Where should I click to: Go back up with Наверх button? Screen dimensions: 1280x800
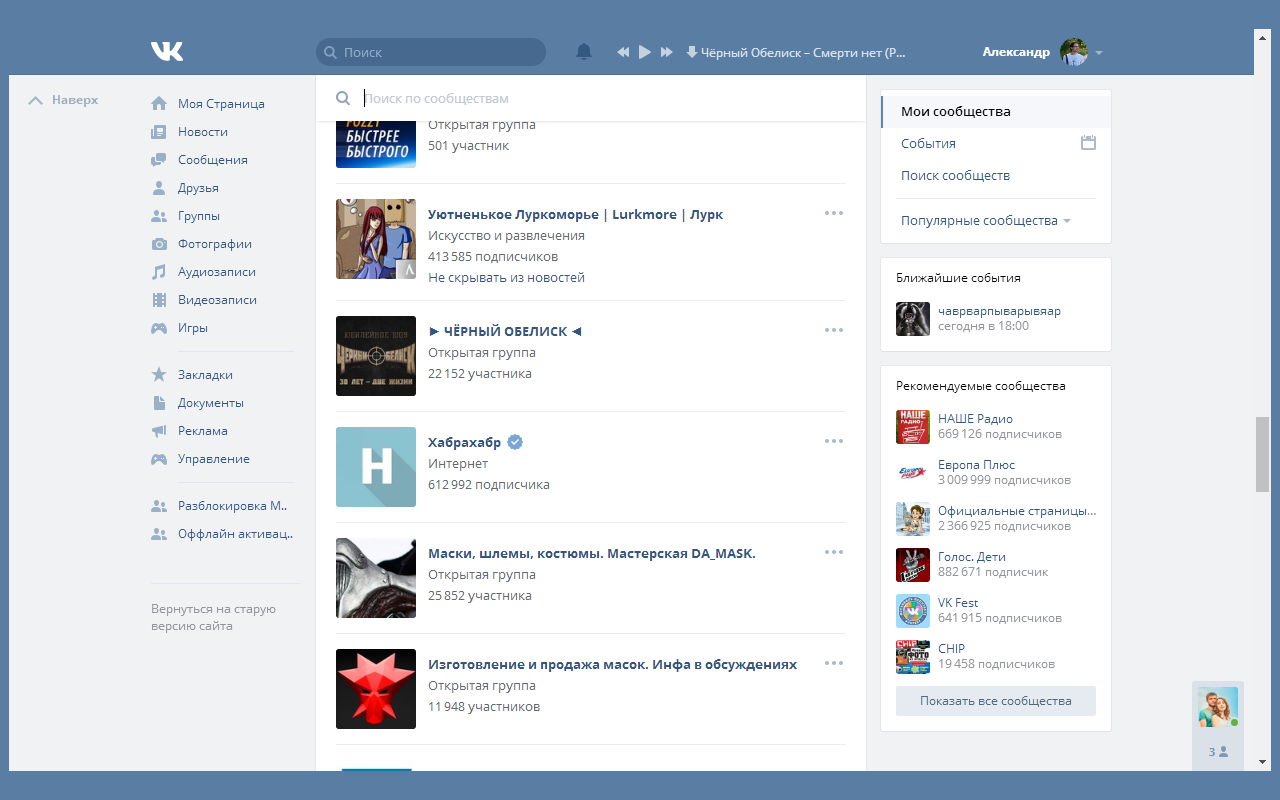pos(64,100)
